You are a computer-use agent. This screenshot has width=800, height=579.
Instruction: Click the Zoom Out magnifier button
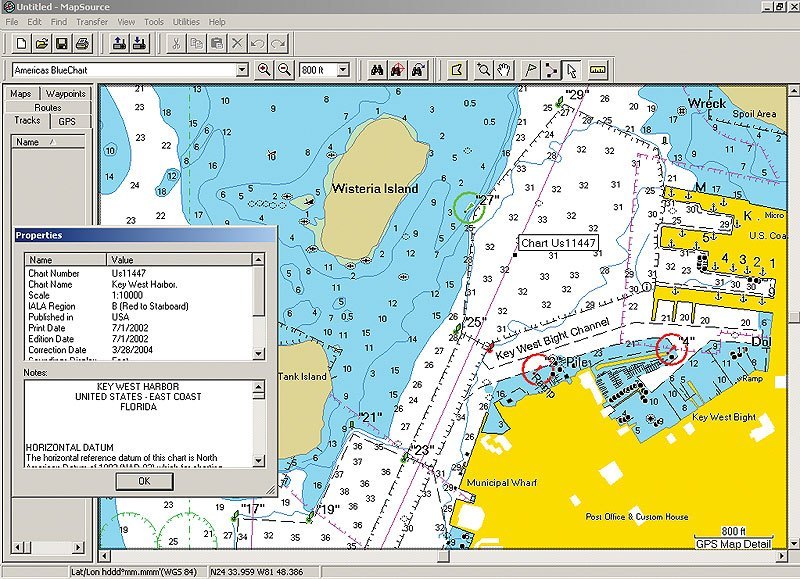pyautogui.click(x=285, y=70)
